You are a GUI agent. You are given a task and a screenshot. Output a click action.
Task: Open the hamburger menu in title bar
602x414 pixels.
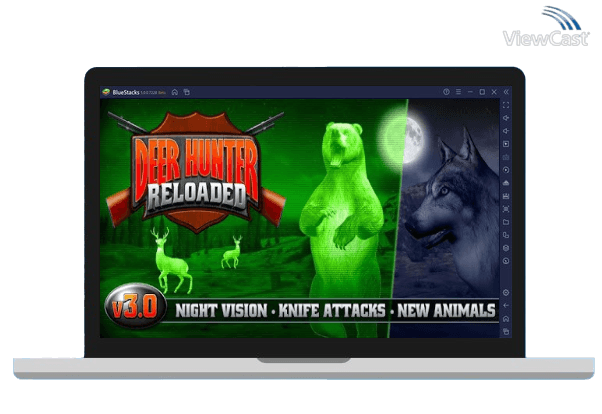pos(458,92)
